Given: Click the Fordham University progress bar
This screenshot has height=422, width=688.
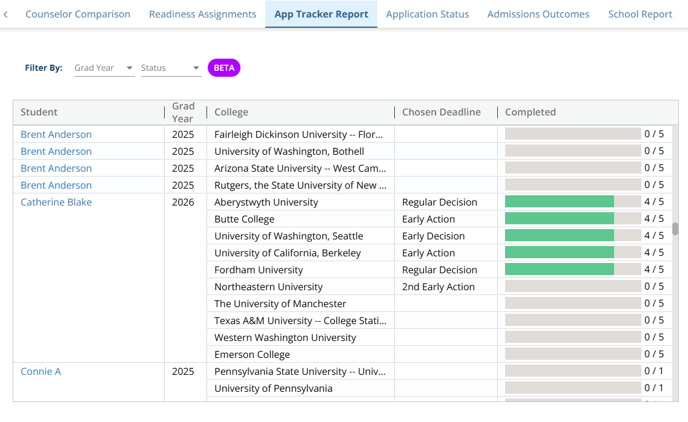Looking at the screenshot, I should [x=573, y=269].
